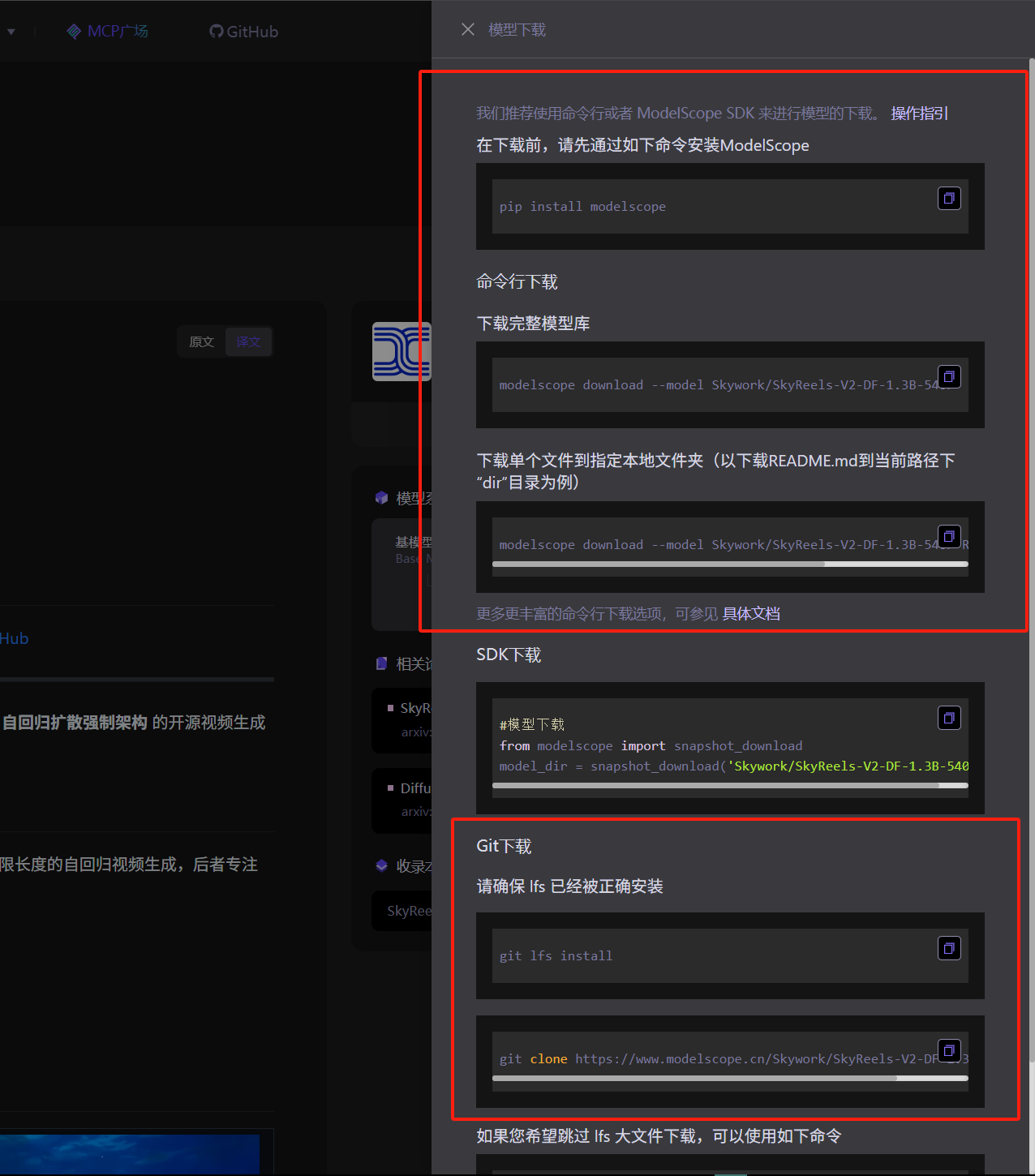Viewport: 1035px width, 1176px height.
Task: Open the 具体文档 documentation link
Action: pyautogui.click(x=750, y=614)
